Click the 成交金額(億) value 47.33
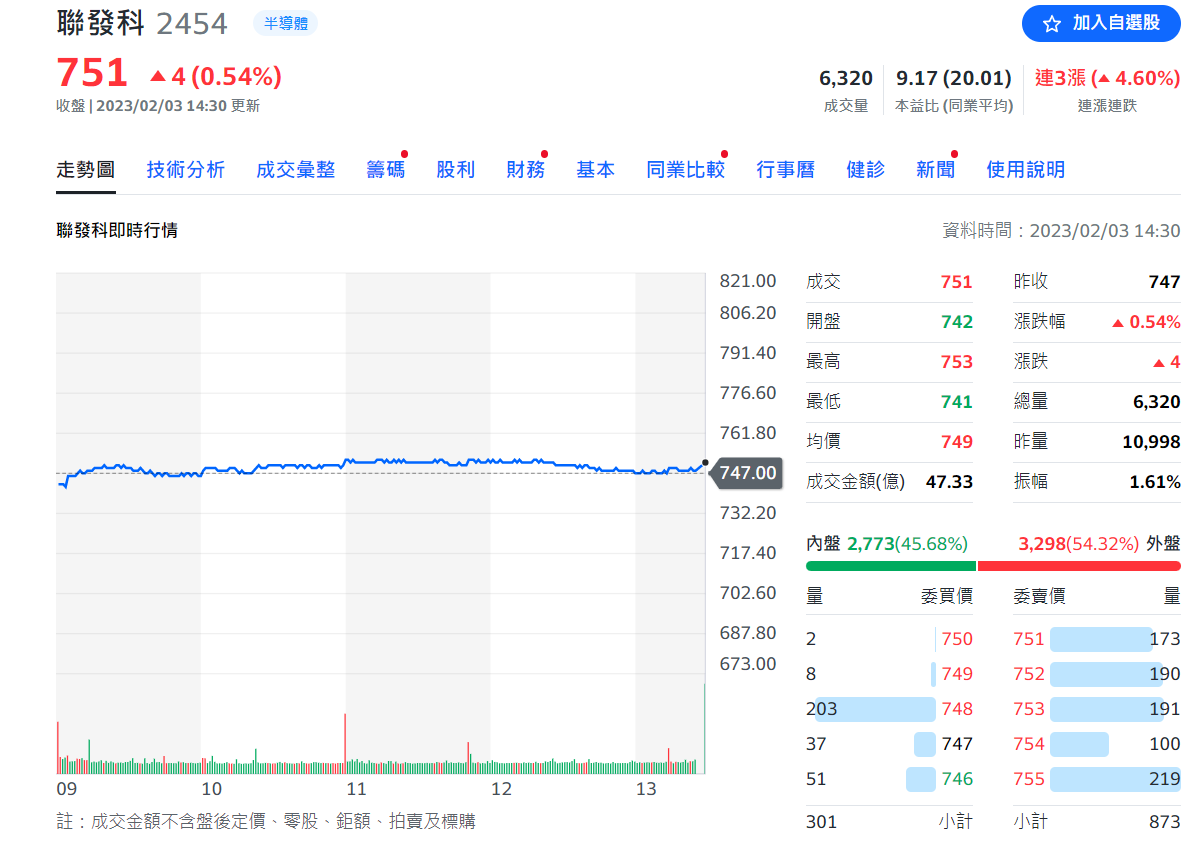 [x=949, y=482]
